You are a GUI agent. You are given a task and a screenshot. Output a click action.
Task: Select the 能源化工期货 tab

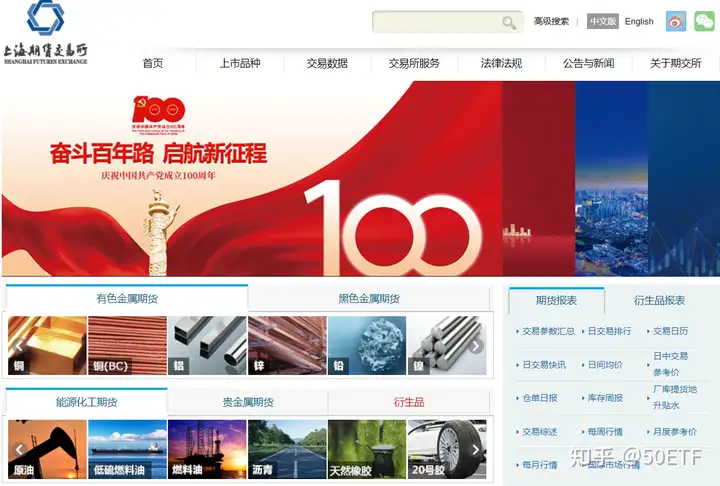pyautogui.click(x=87, y=402)
